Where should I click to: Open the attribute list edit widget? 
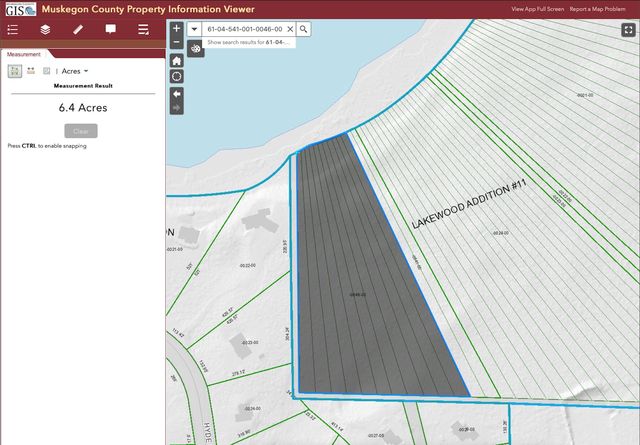tap(143, 30)
